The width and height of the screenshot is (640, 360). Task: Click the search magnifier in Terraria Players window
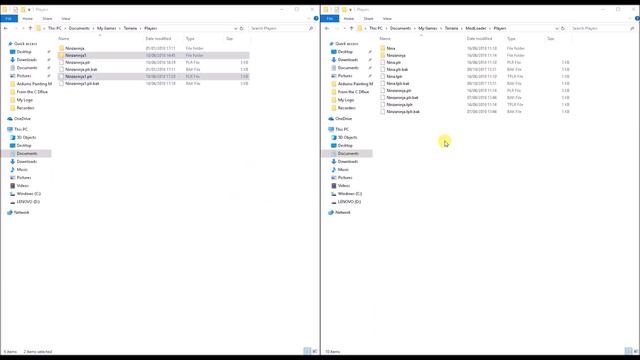(311, 28)
